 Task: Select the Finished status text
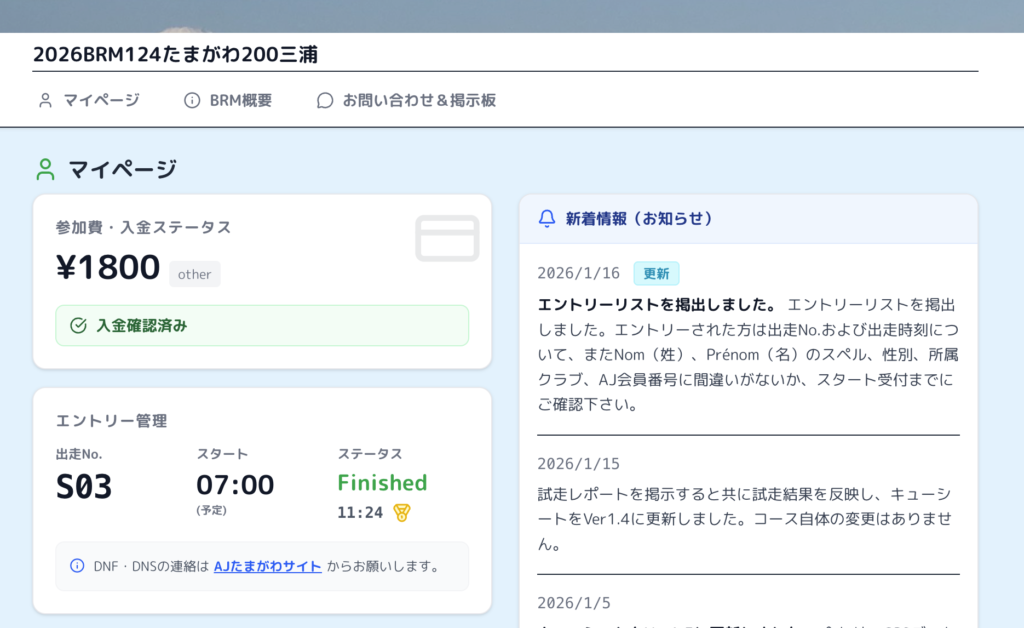click(382, 483)
